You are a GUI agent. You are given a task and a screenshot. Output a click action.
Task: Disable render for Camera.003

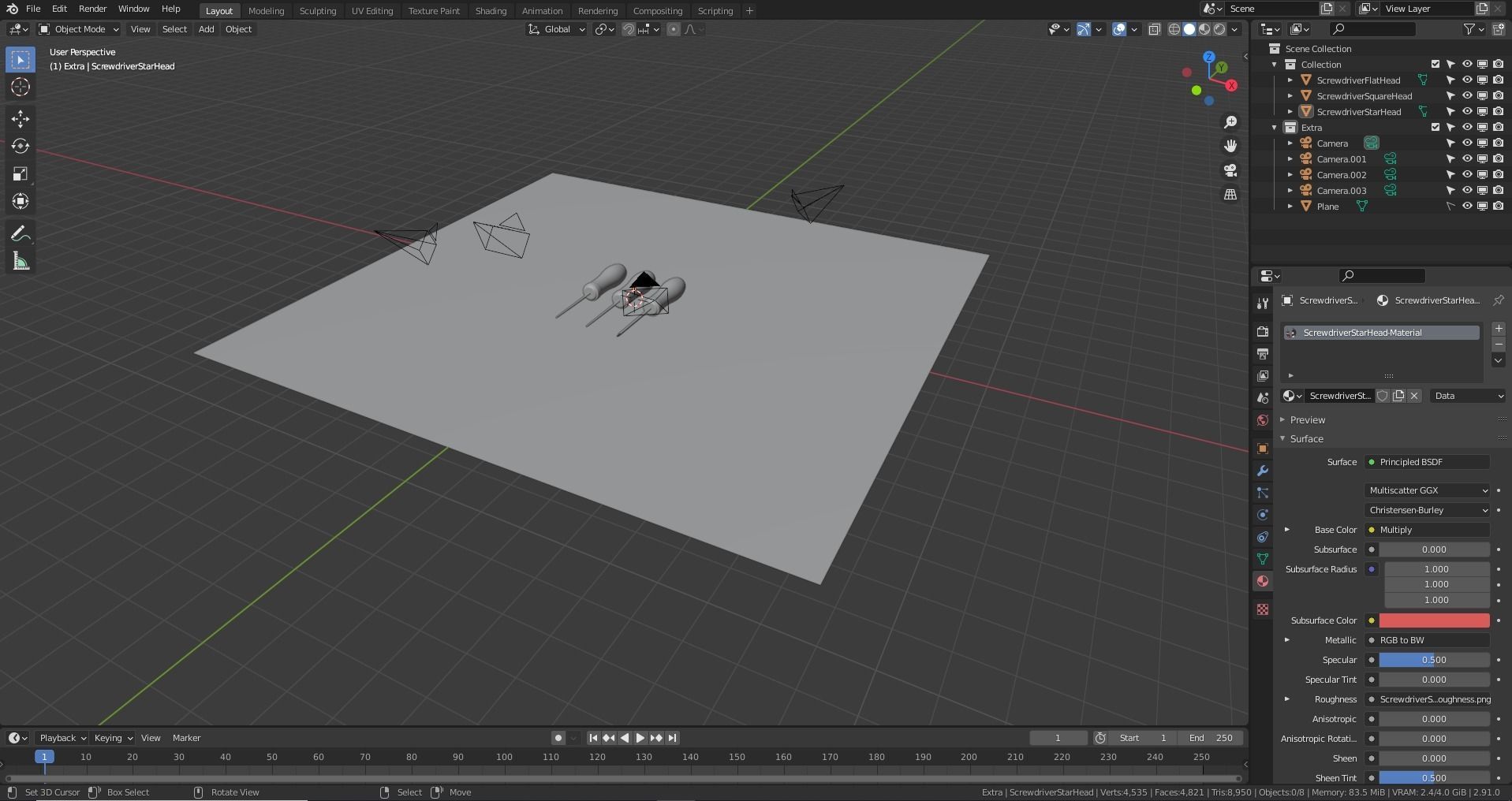[x=1499, y=191]
